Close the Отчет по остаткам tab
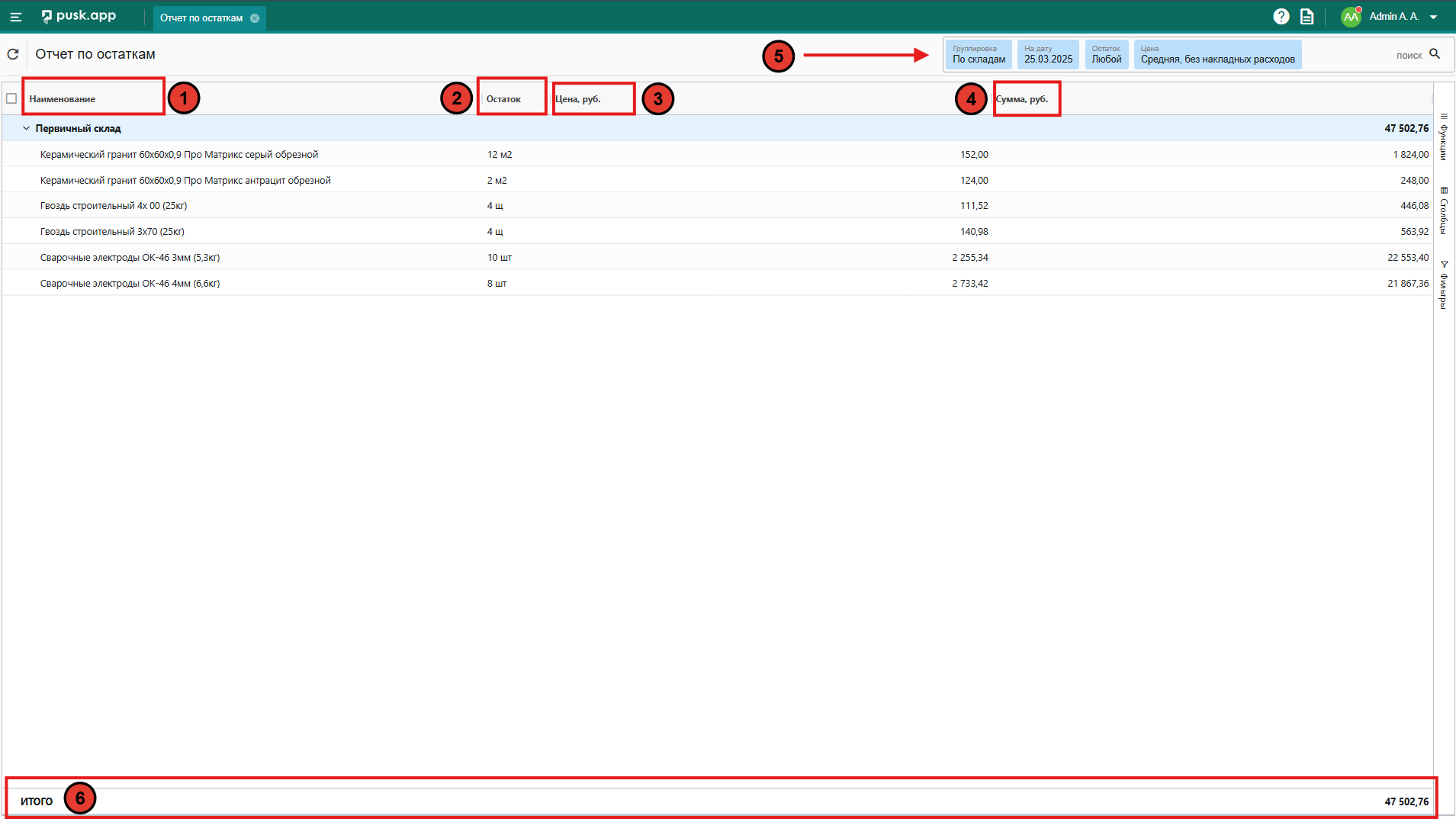 255,18
